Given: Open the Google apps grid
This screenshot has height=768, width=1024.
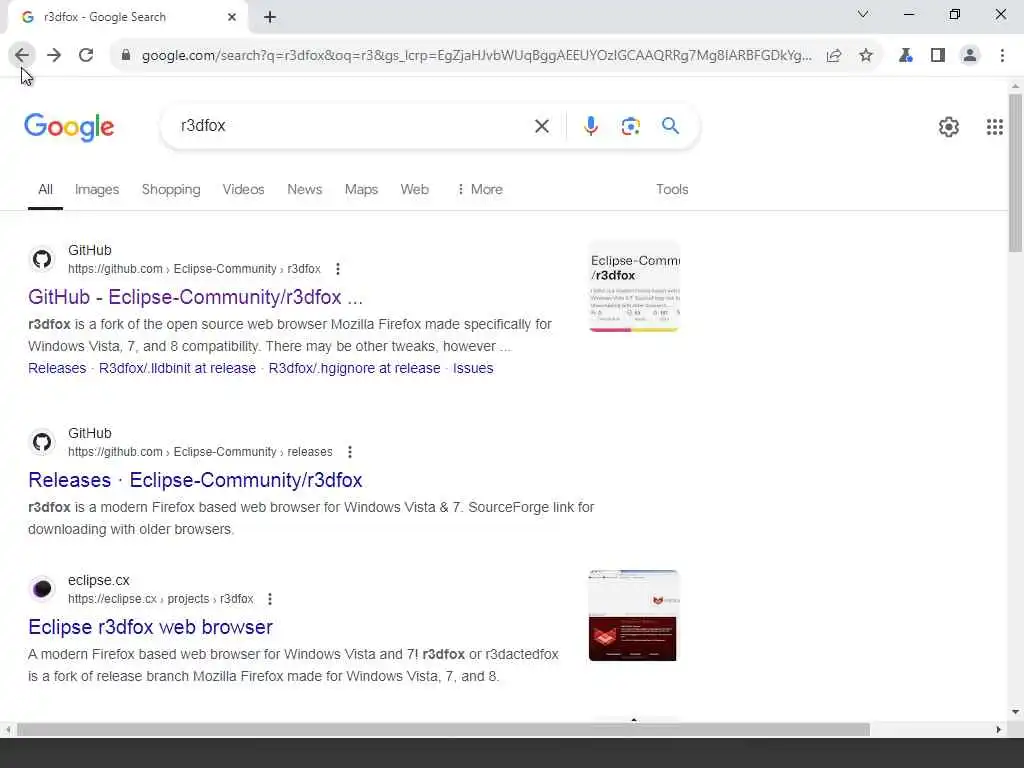Looking at the screenshot, I should pos(995,127).
